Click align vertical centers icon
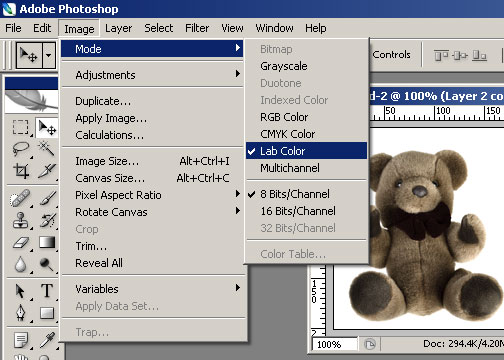504x360 pixels. click(x=460, y=55)
